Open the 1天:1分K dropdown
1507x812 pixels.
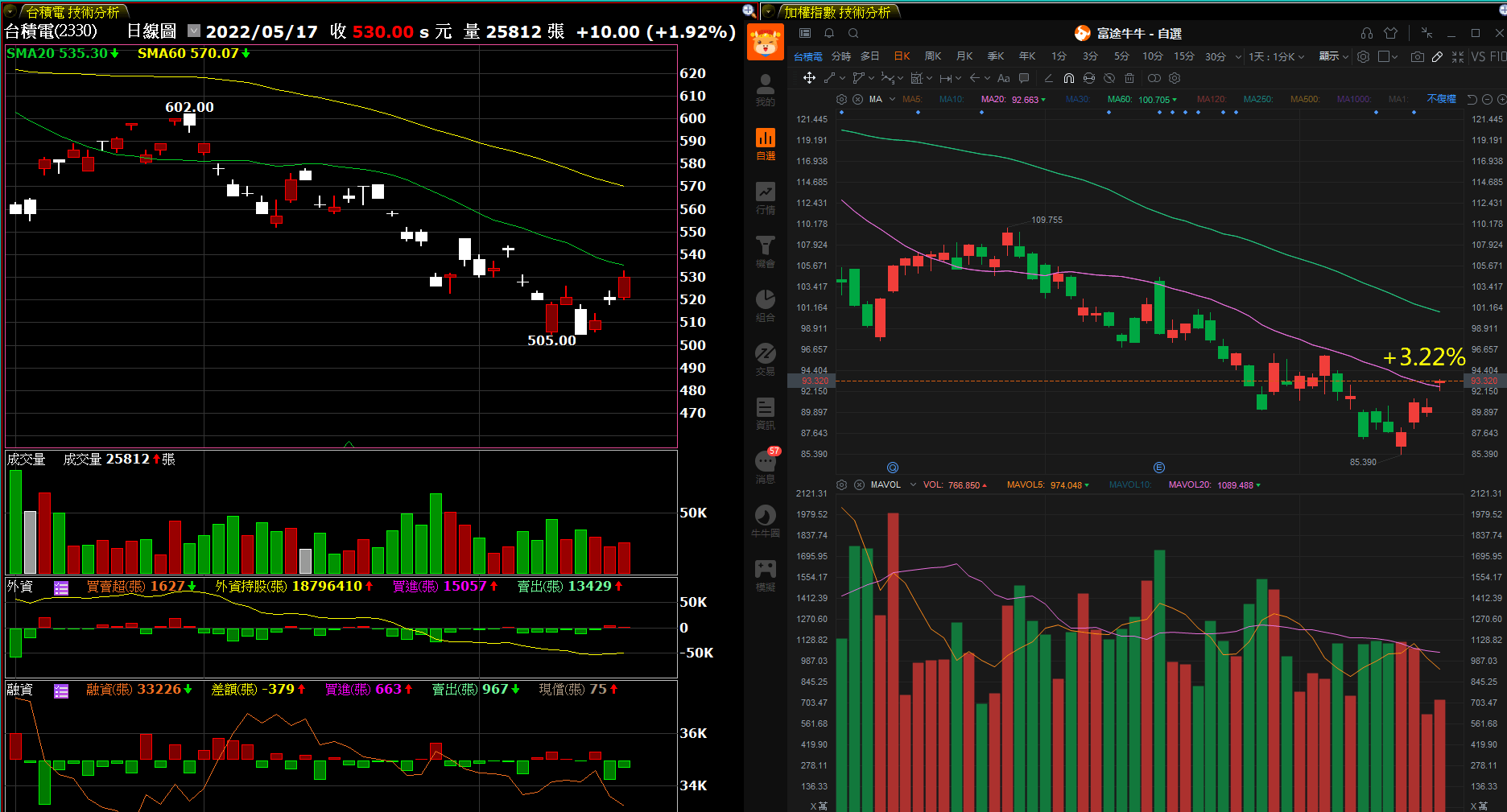pyautogui.click(x=1276, y=56)
